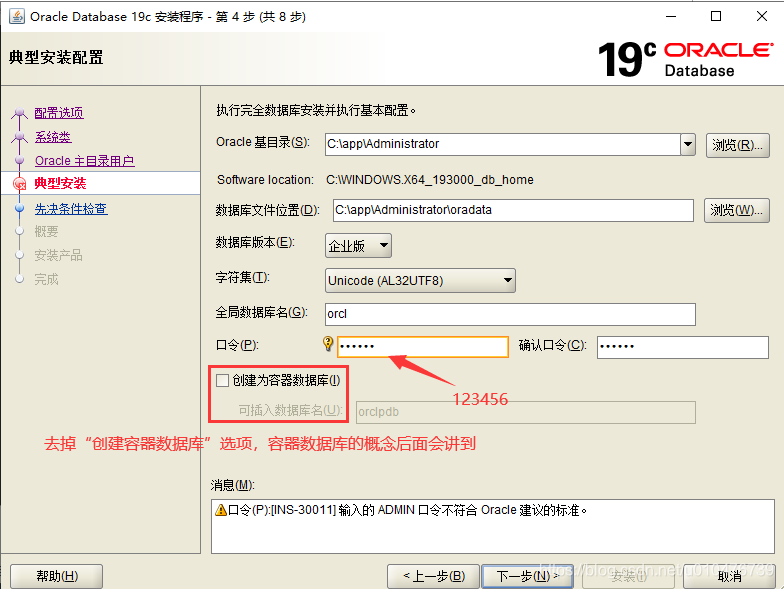Click the 上一步(B) back button
784x589 pixels.
point(434,576)
